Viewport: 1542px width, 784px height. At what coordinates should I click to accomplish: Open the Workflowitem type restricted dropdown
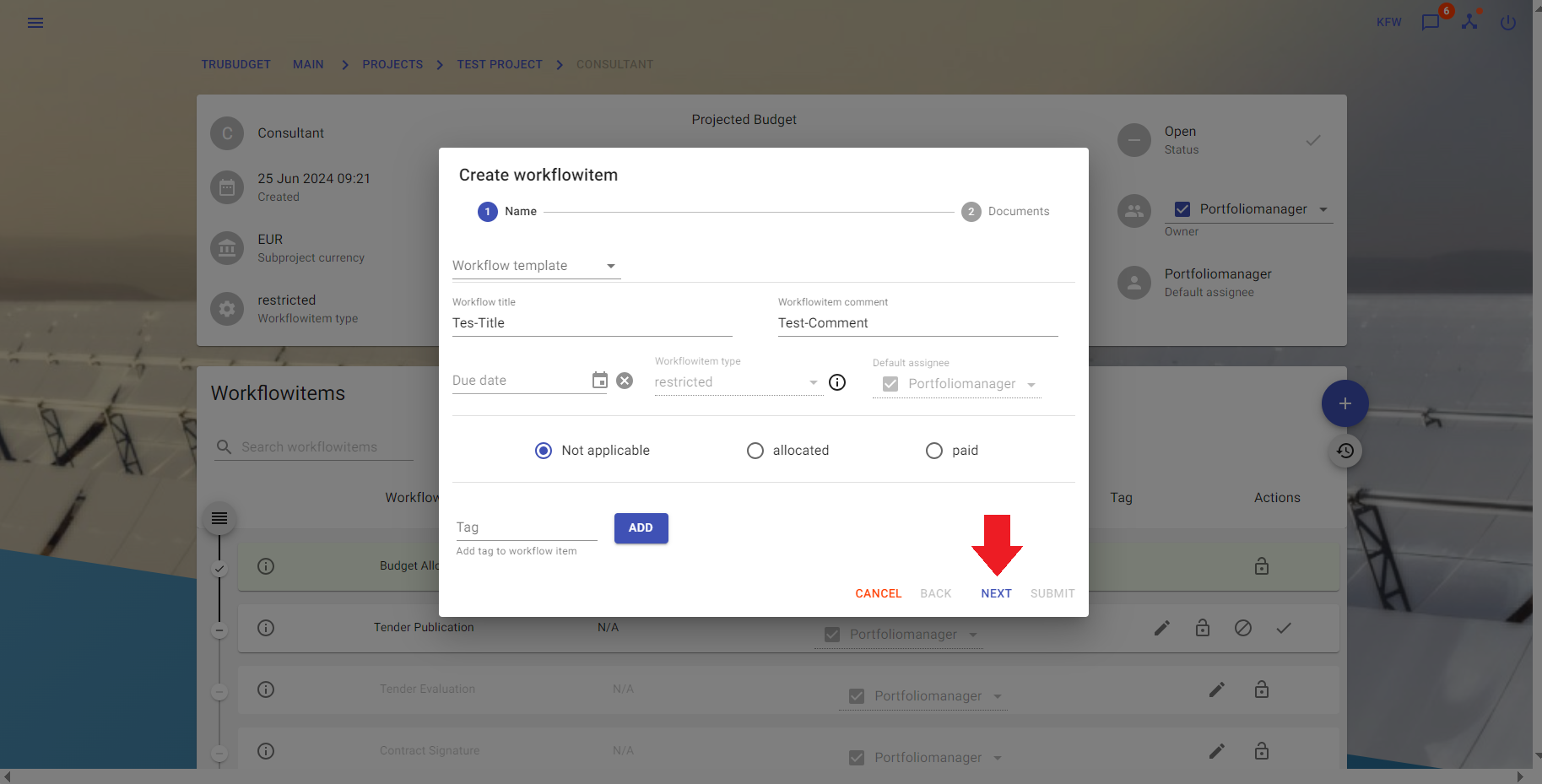[x=739, y=382]
